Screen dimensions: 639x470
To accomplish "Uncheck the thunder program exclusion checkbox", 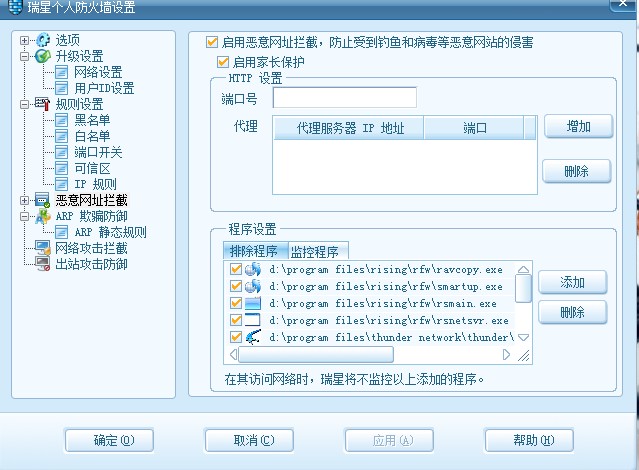I will click(236, 337).
